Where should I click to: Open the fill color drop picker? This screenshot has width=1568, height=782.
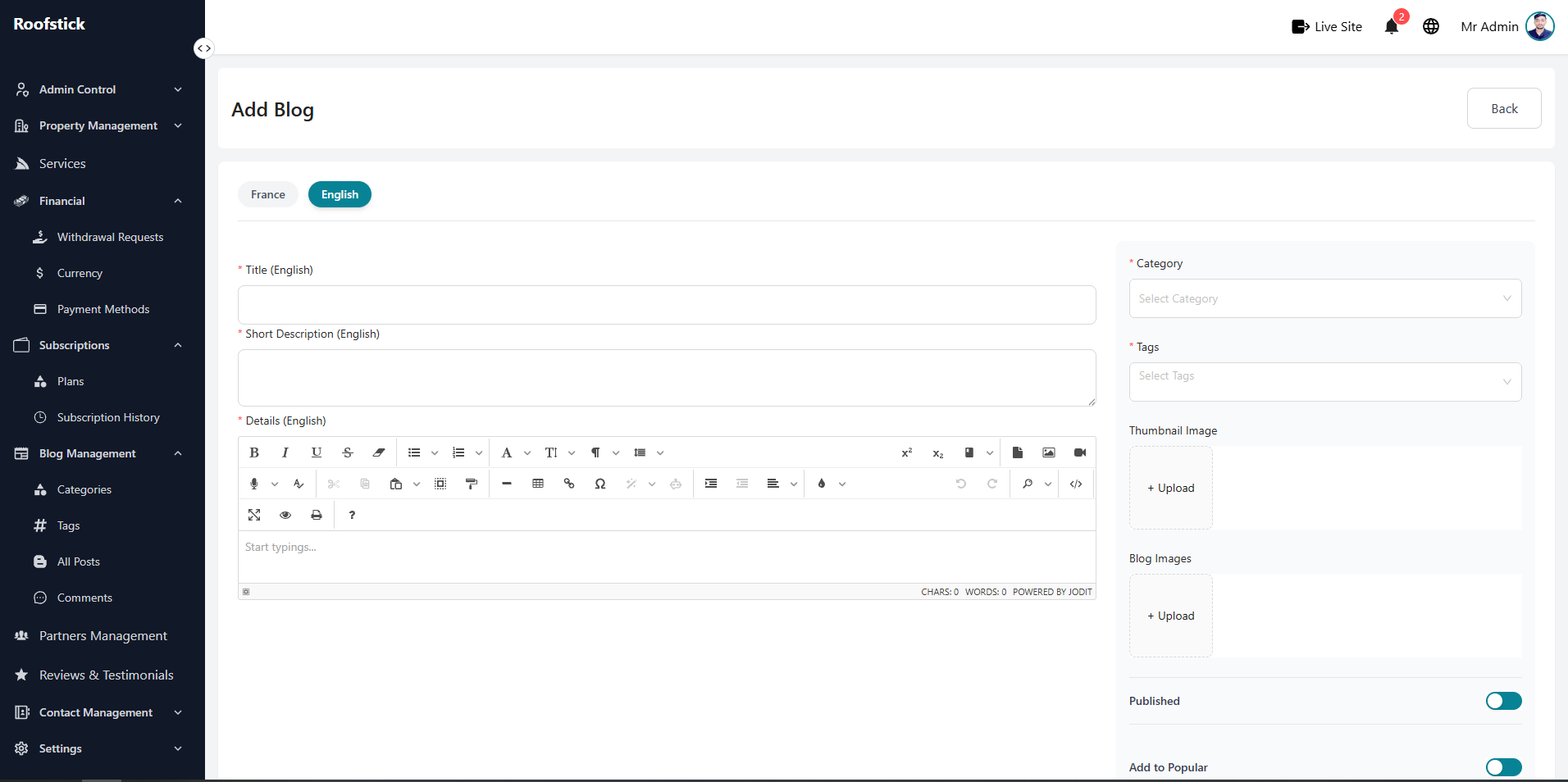coord(822,484)
